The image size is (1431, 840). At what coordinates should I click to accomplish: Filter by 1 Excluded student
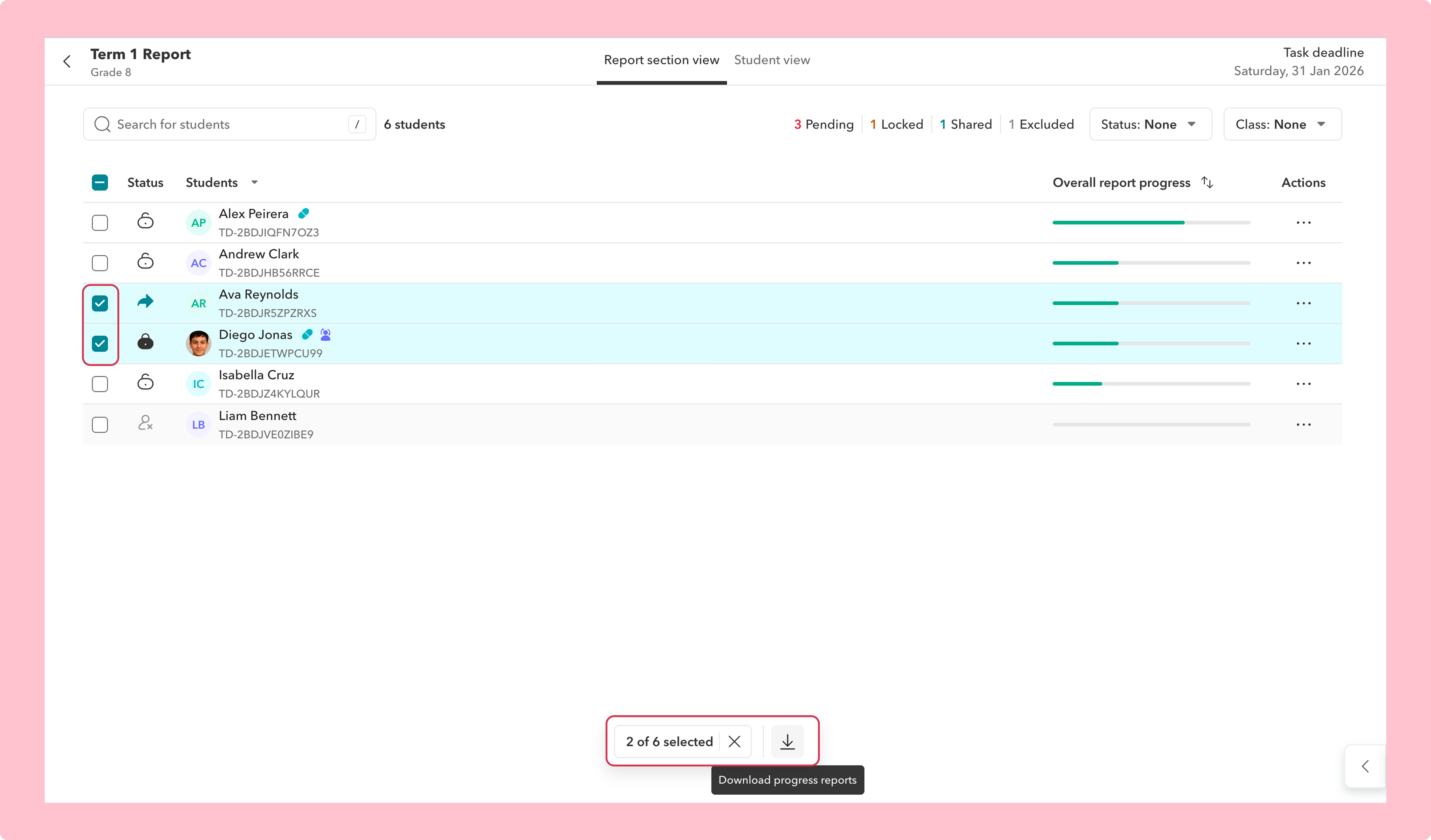point(1041,124)
